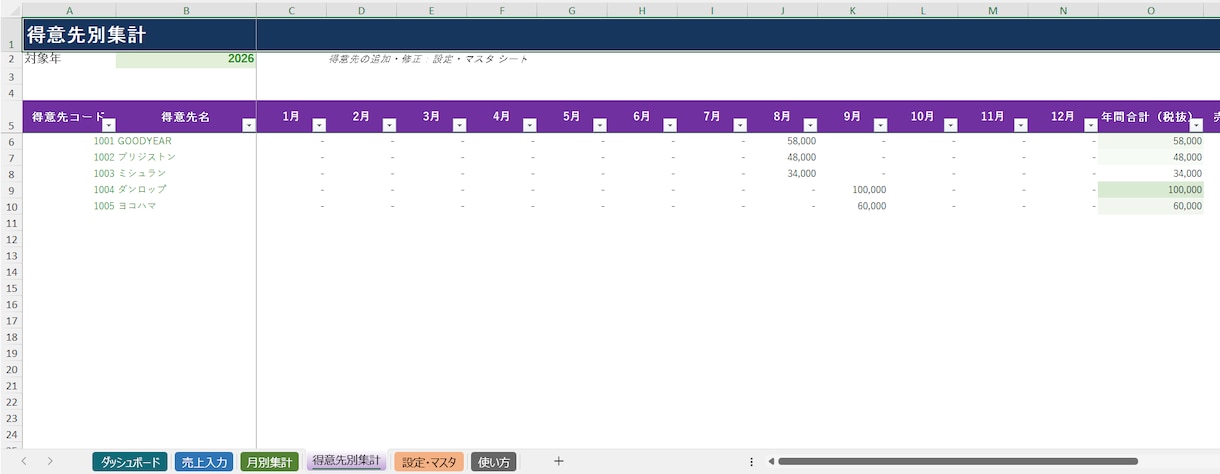Screen dimensions: 1220x474
Task: Select 9月 value 100,000 for ダンロップ
Action: click(x=853, y=189)
